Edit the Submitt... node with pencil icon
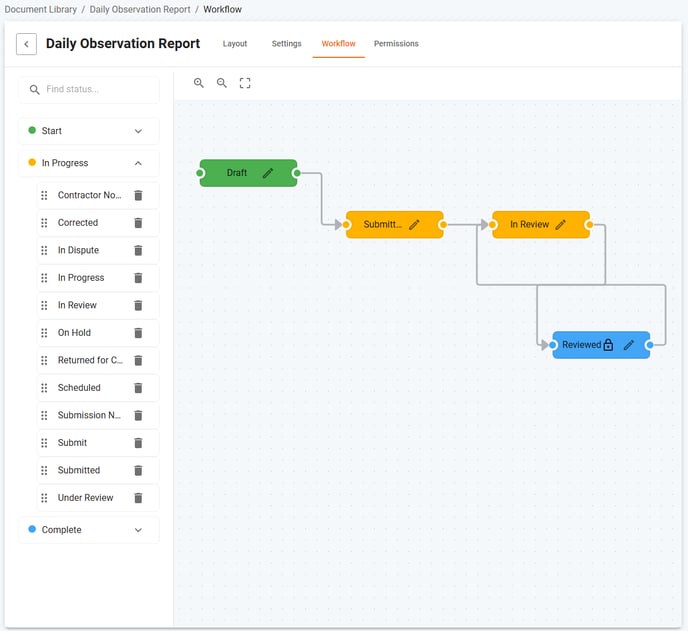Viewport: 688px width, 631px height. click(x=414, y=225)
